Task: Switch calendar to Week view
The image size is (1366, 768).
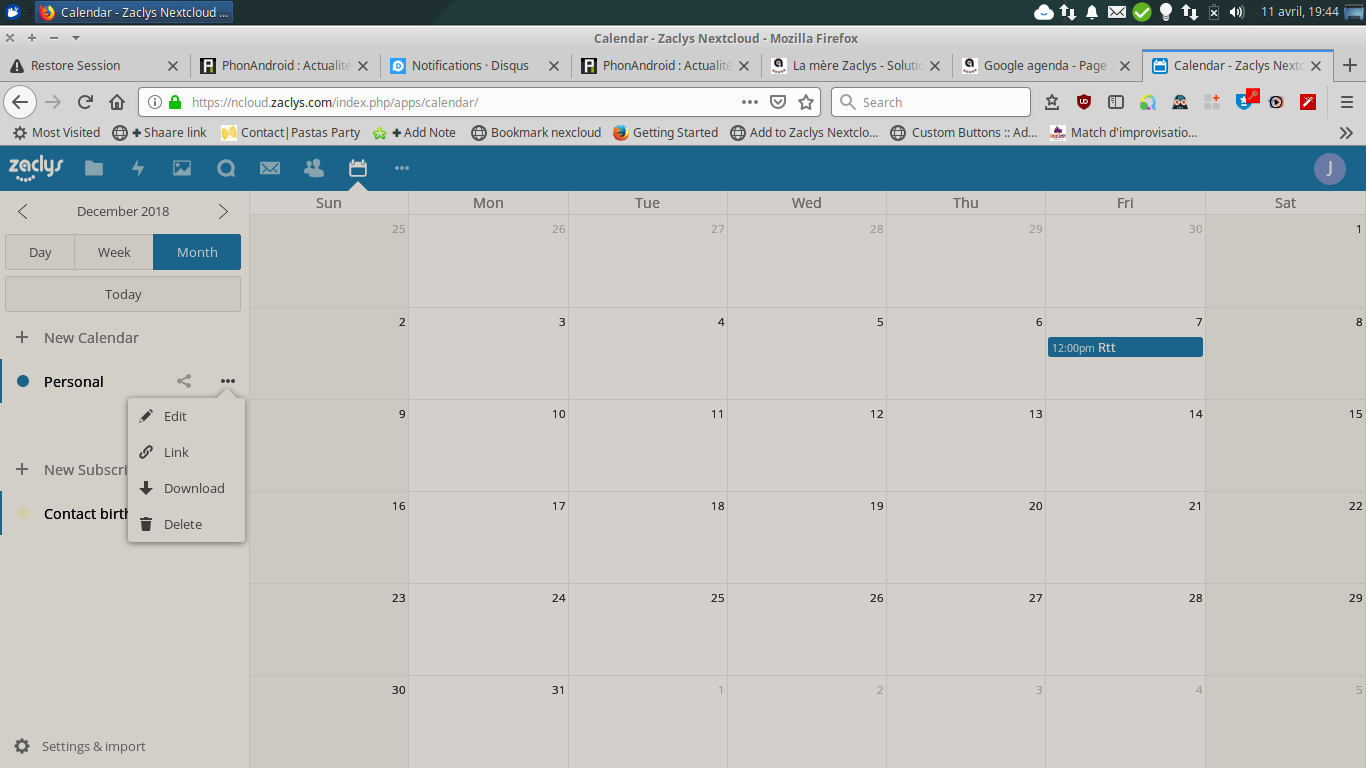Action: tap(114, 252)
